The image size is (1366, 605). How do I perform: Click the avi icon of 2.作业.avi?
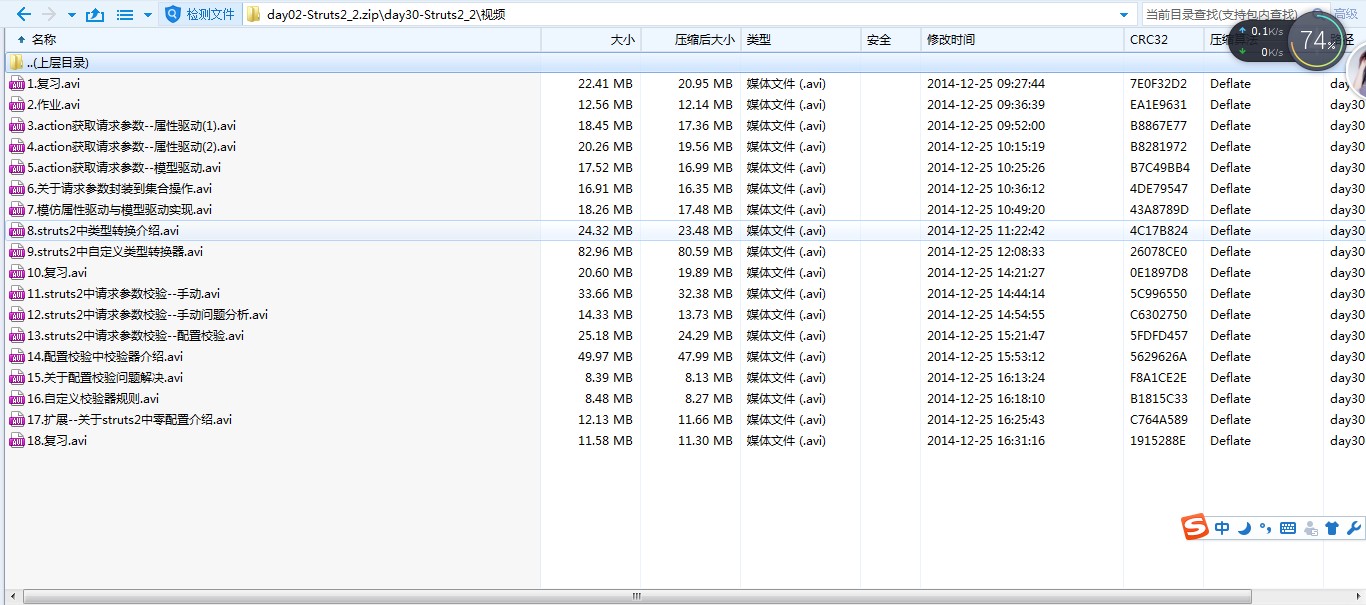tap(17, 104)
